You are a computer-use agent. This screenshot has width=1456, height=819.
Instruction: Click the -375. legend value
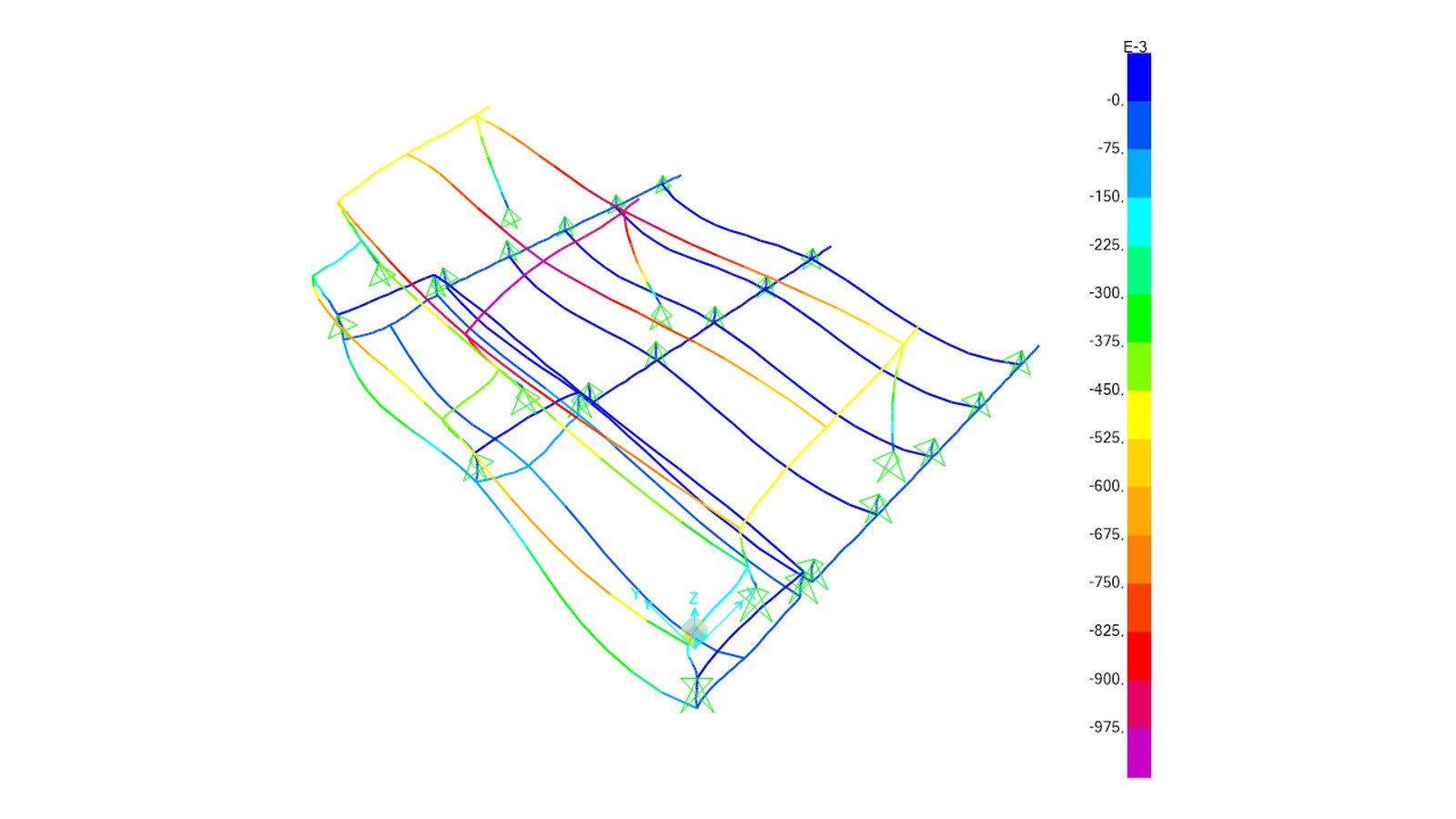click(1107, 341)
